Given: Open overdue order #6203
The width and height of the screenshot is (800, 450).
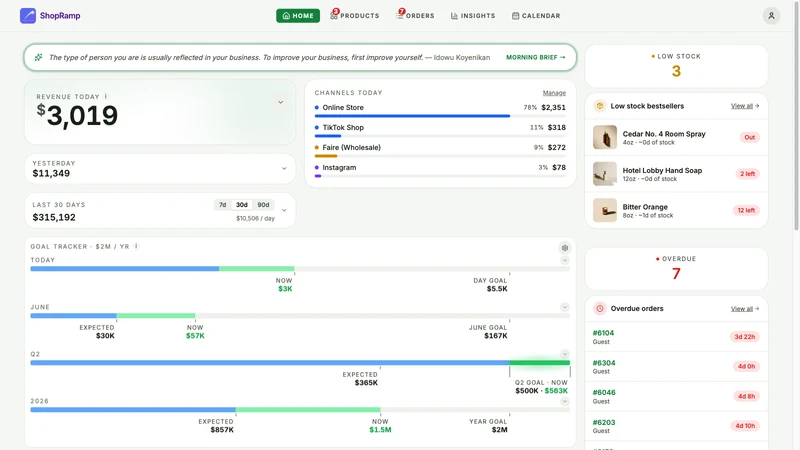Looking at the screenshot, I should [x=676, y=426].
